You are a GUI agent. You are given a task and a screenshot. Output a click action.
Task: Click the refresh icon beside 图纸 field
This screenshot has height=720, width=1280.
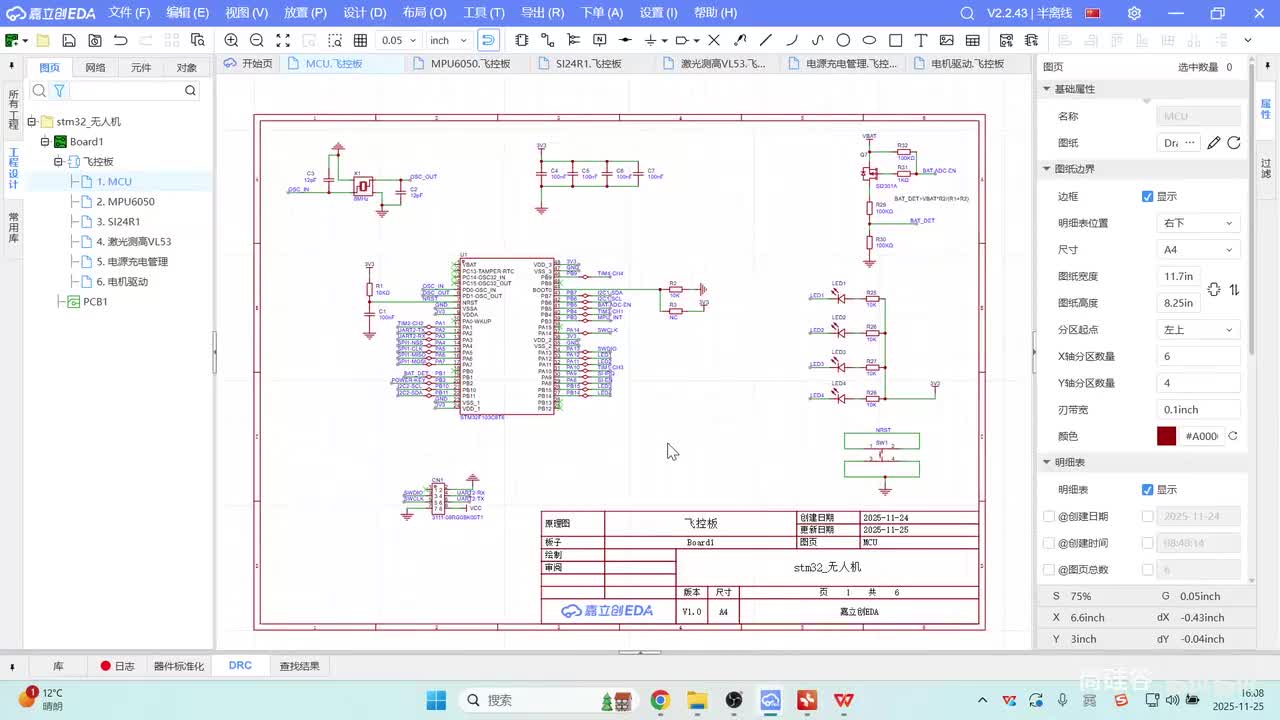pos(1234,143)
